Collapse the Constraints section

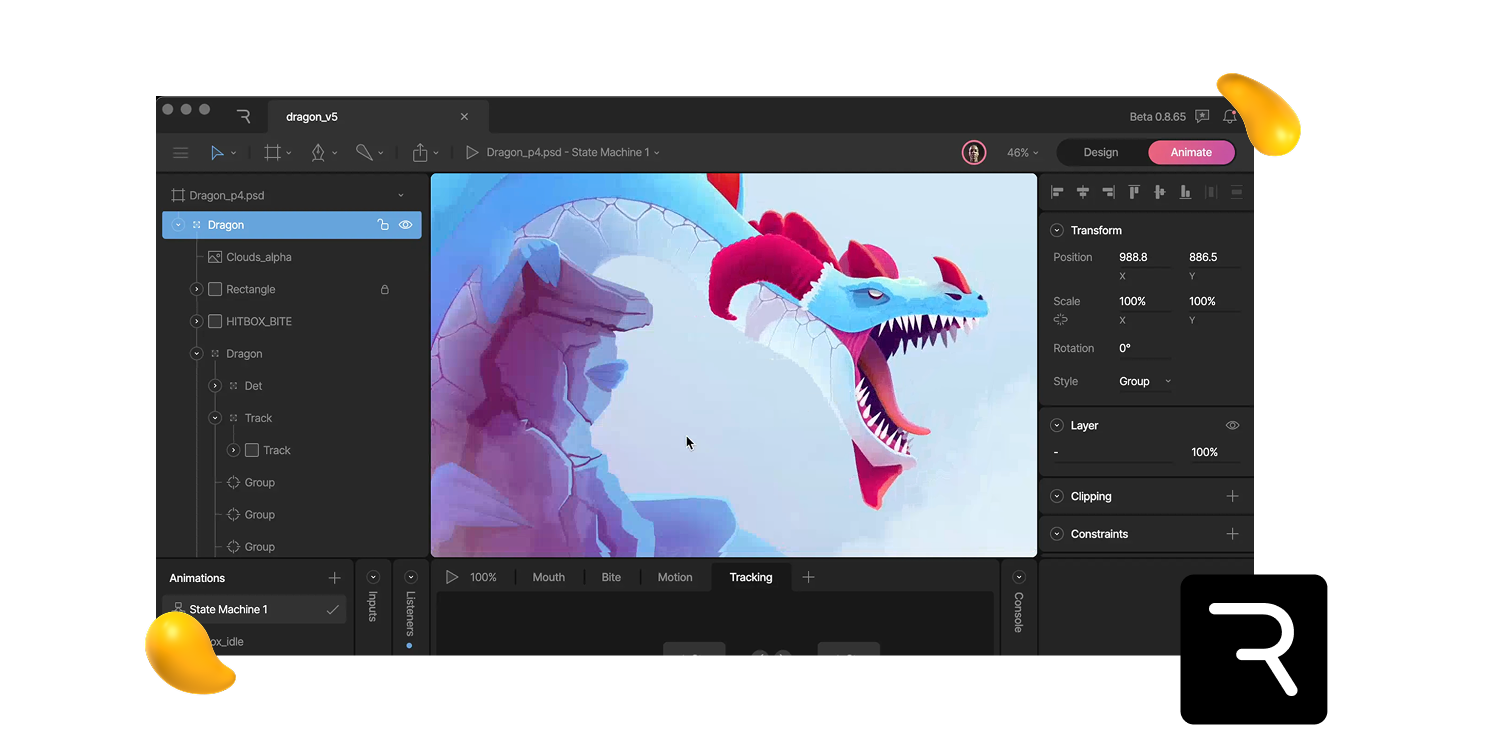1056,534
